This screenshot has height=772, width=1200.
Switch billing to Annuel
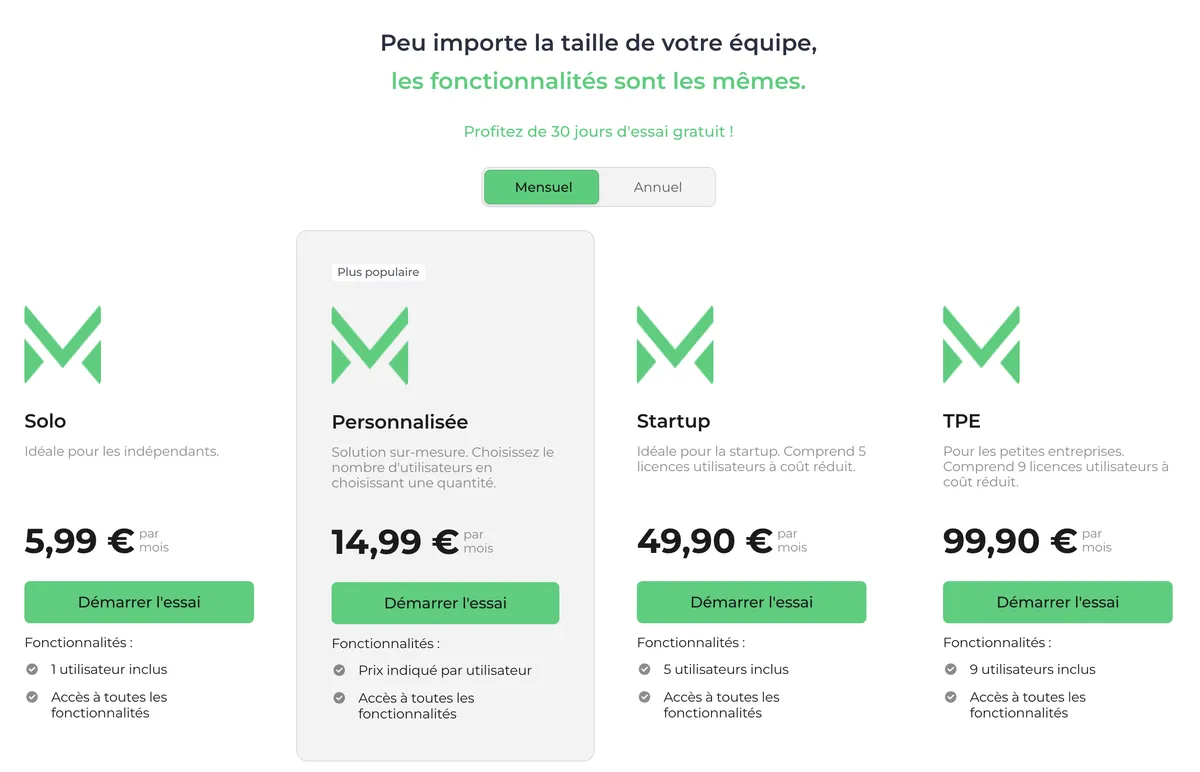[658, 187]
